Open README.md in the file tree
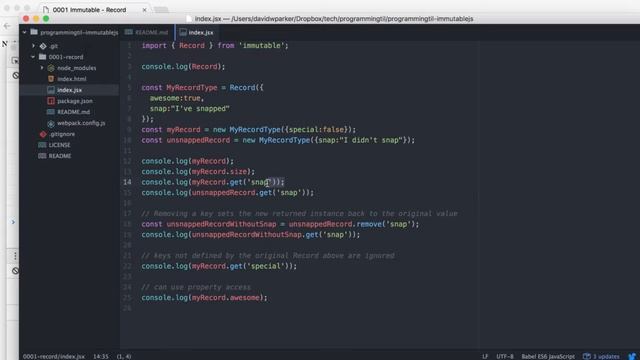 (73, 112)
